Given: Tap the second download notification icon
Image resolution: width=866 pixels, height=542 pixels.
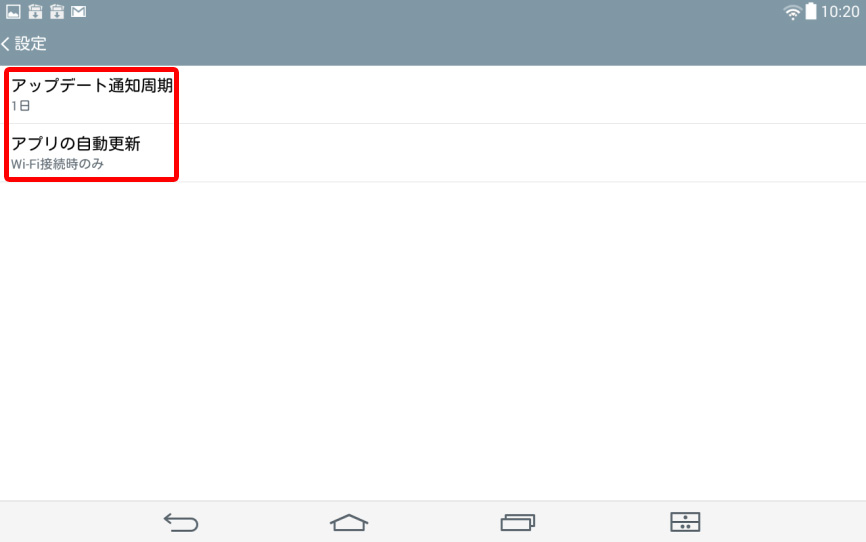Looking at the screenshot, I should pyautogui.click(x=57, y=12).
